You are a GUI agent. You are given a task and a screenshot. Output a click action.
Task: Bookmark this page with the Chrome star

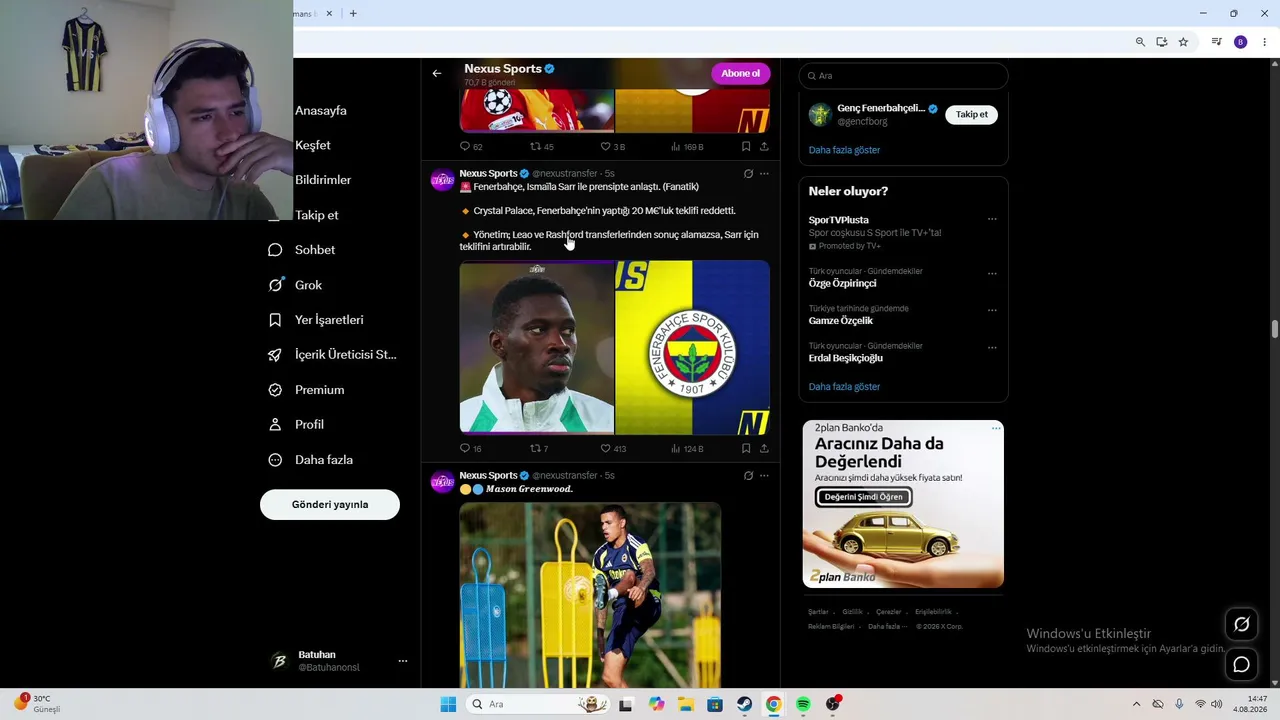[x=1183, y=42]
